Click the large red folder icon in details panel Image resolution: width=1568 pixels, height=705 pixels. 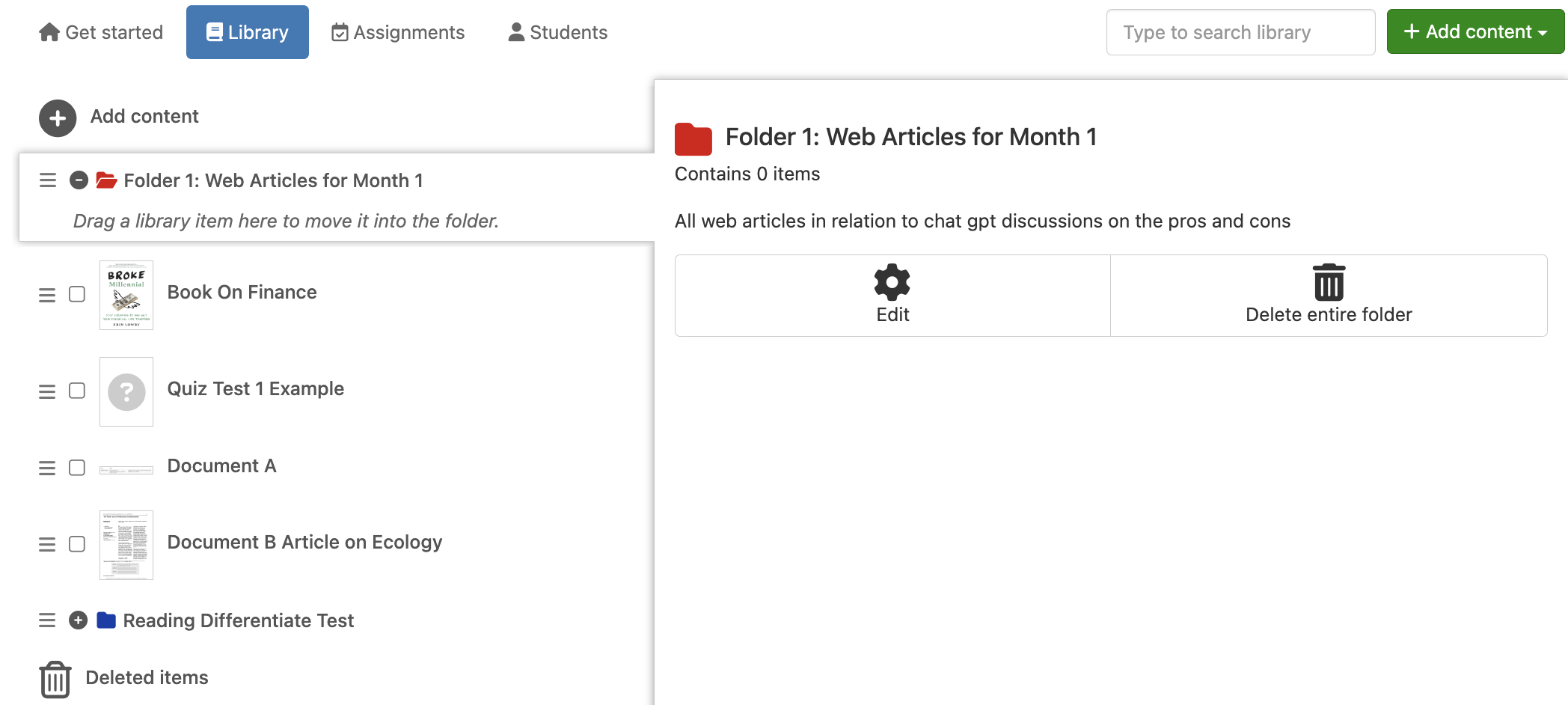pyautogui.click(x=693, y=139)
